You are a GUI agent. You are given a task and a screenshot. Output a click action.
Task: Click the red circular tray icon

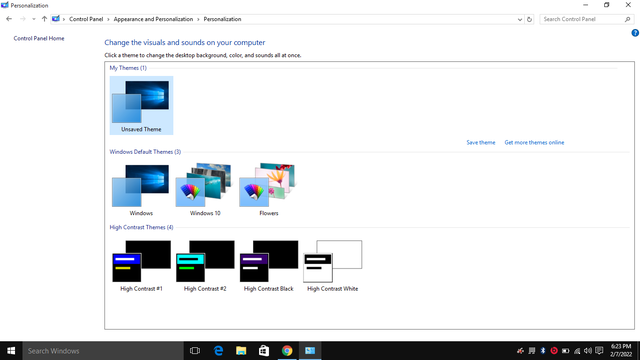554,351
